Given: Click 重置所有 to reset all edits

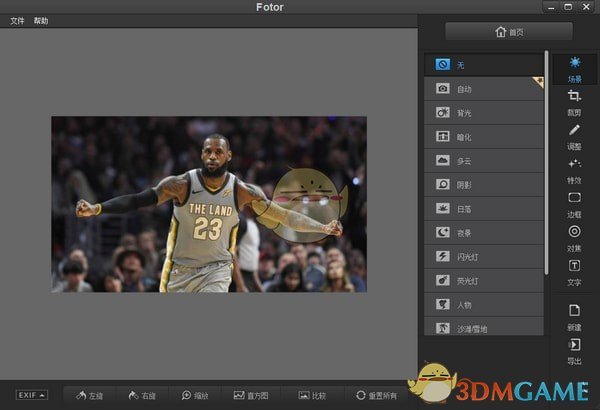Looking at the screenshot, I should 377,395.
